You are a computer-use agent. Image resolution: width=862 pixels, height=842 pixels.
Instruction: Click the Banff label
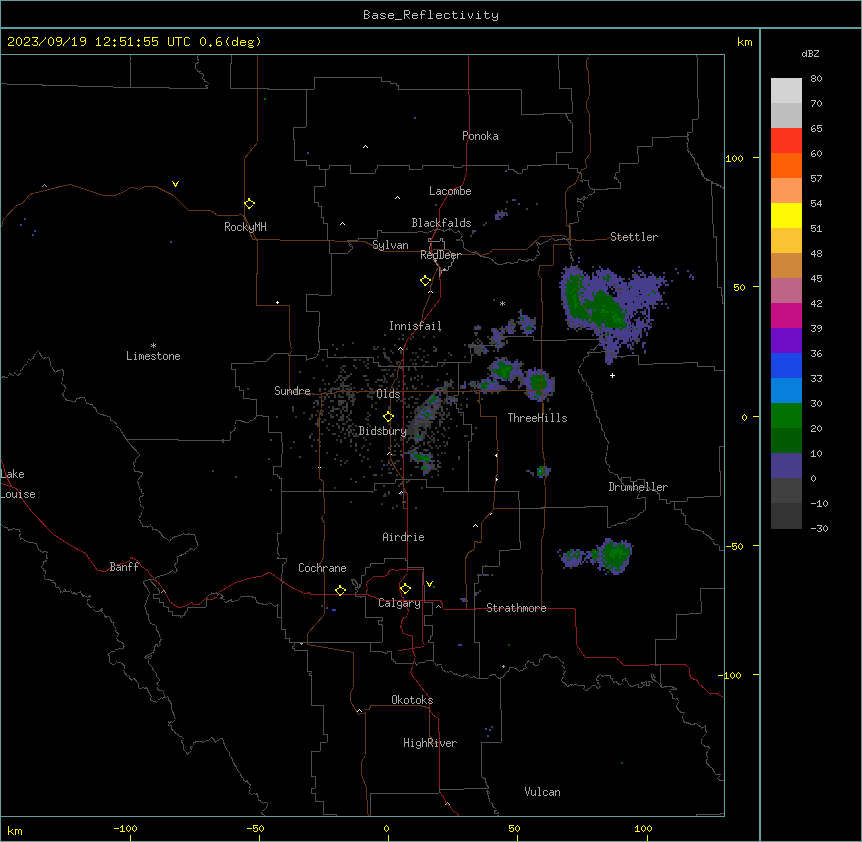pos(124,567)
